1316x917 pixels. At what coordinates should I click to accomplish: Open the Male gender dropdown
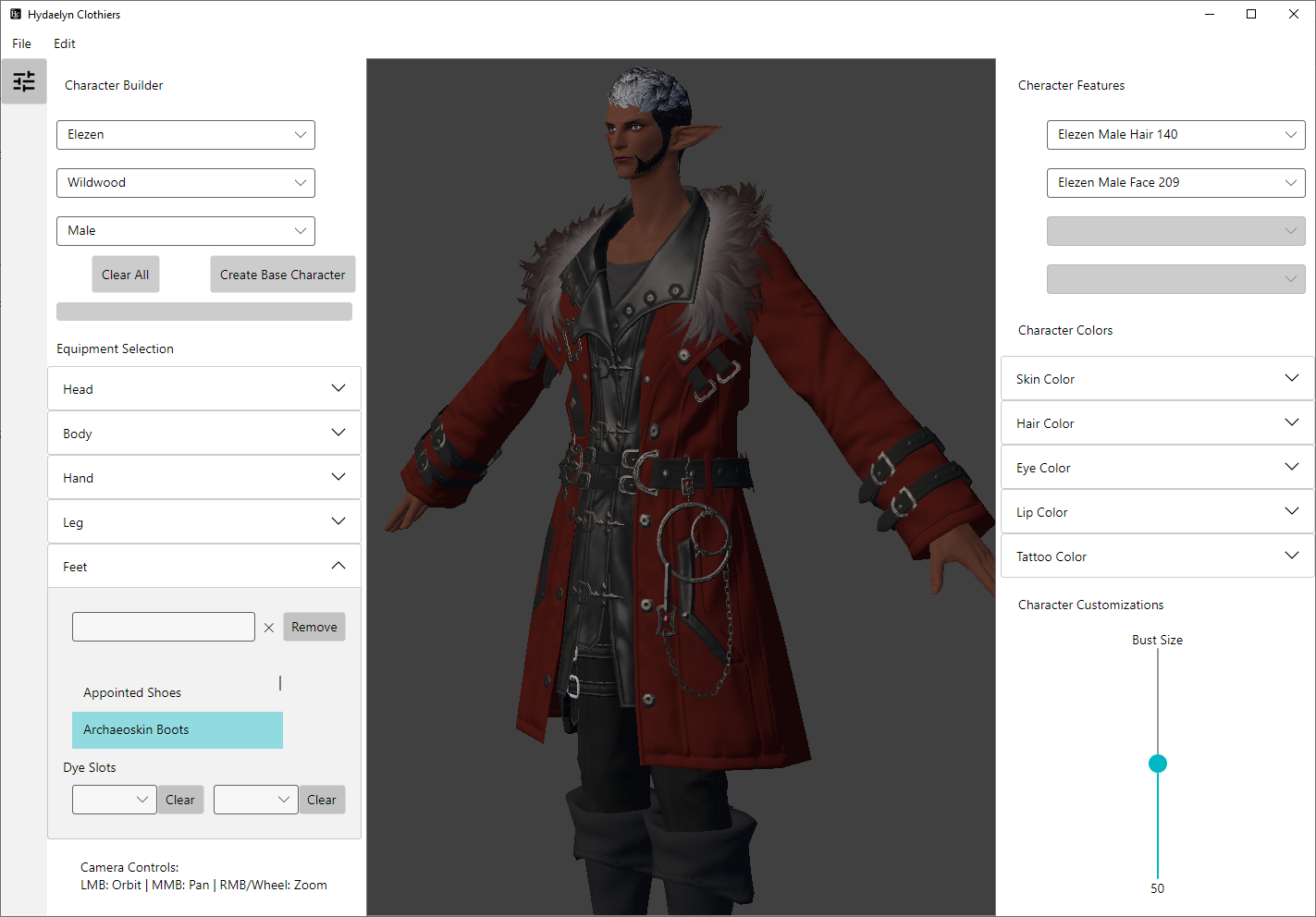(x=186, y=231)
